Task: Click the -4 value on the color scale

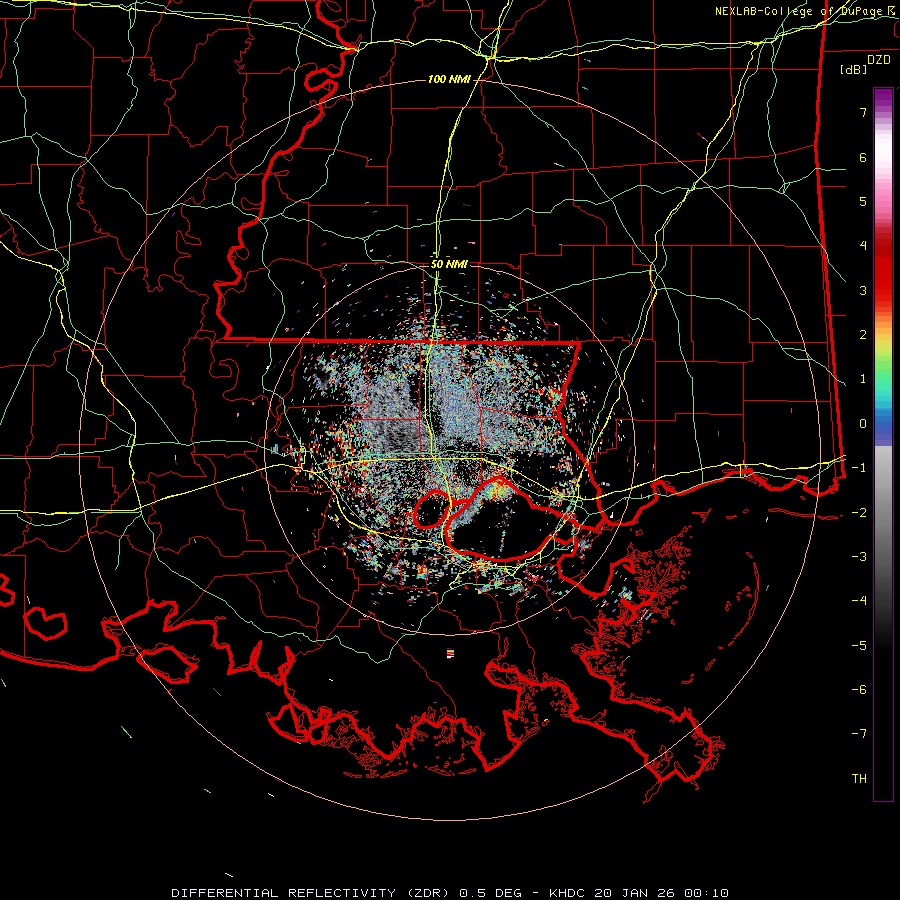Action: coord(859,601)
